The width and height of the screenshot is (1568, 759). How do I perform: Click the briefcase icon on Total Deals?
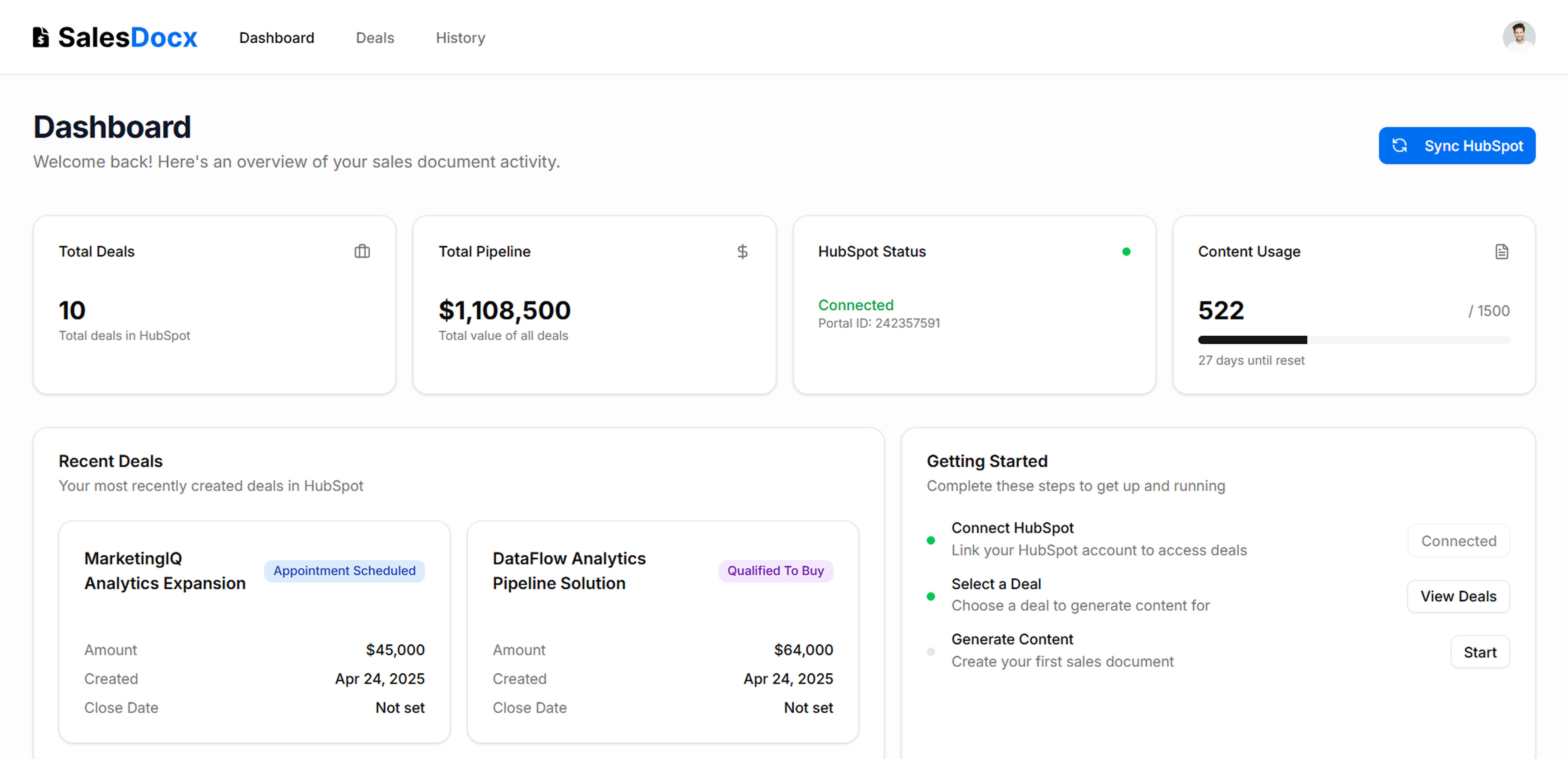pyautogui.click(x=362, y=251)
